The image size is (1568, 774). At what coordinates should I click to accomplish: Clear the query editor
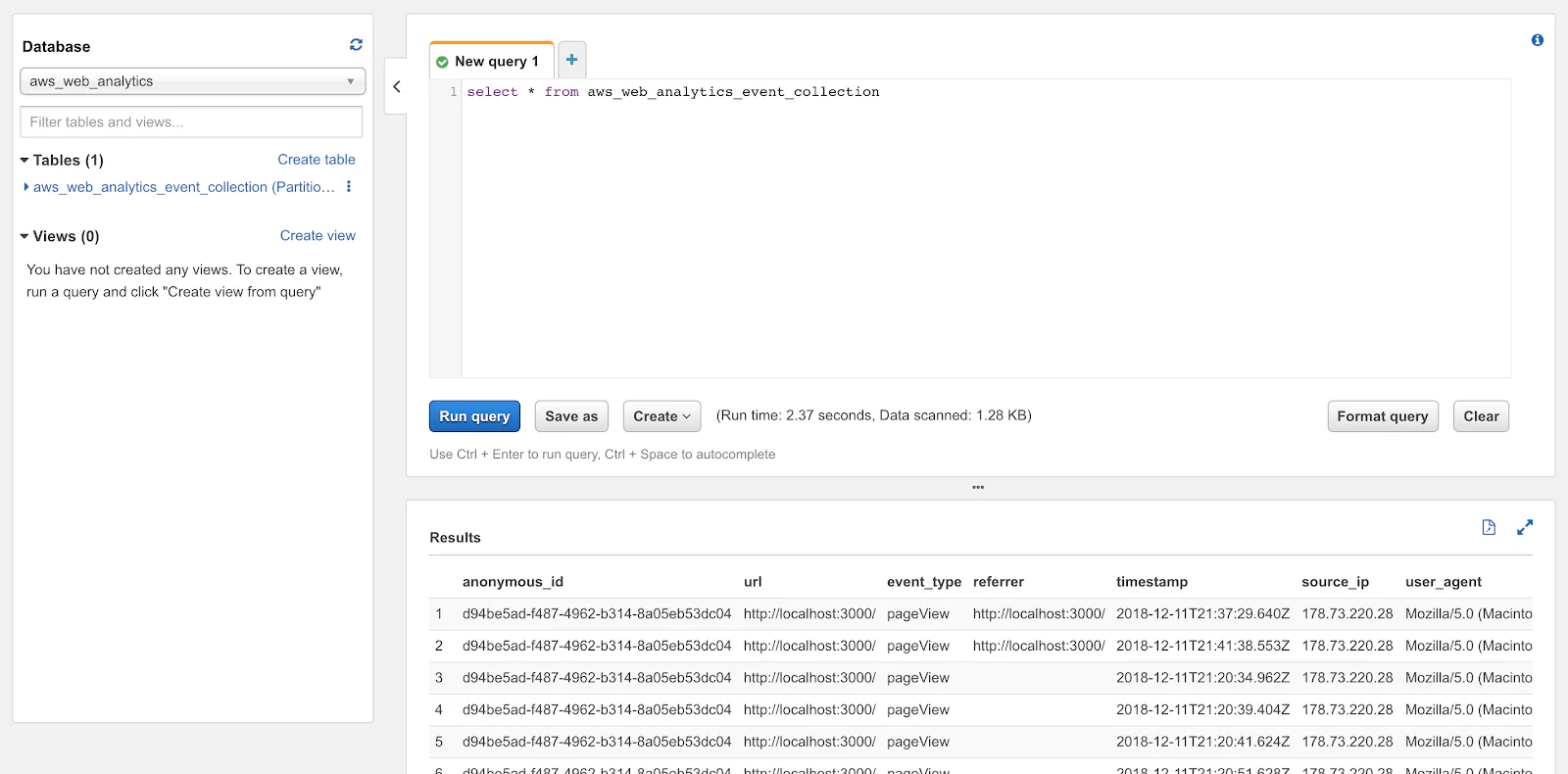click(x=1482, y=416)
